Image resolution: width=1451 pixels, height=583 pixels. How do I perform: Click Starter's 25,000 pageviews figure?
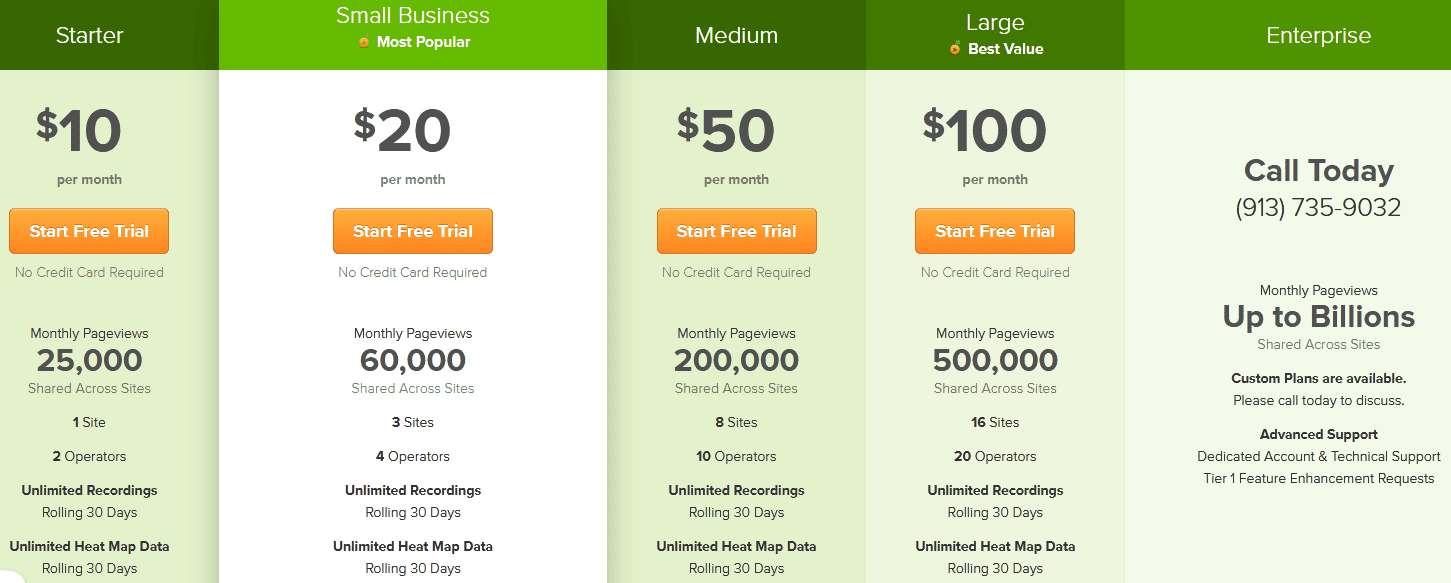[x=89, y=359]
